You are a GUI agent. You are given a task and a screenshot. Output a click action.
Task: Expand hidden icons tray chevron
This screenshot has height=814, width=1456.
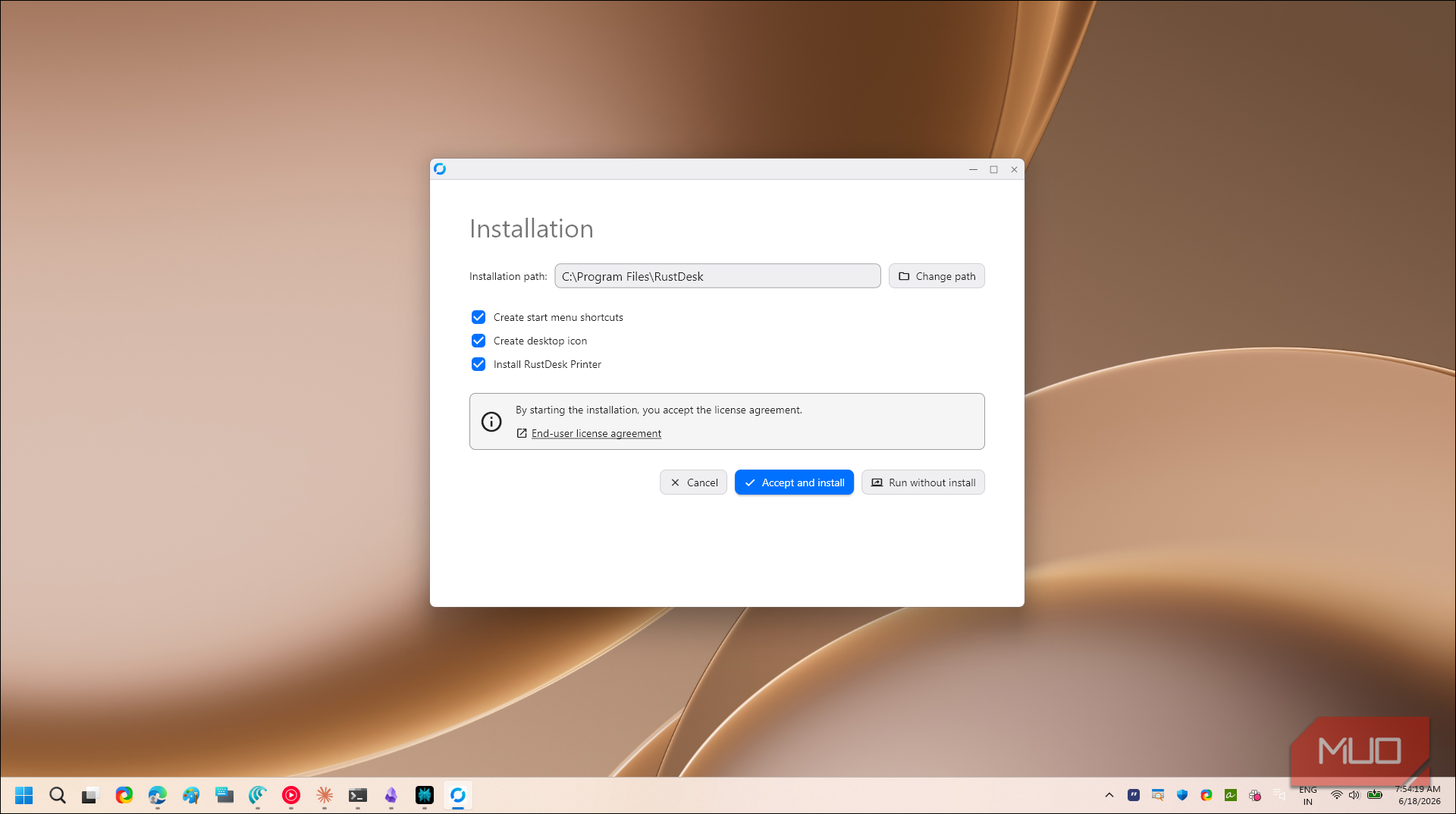click(x=1109, y=795)
